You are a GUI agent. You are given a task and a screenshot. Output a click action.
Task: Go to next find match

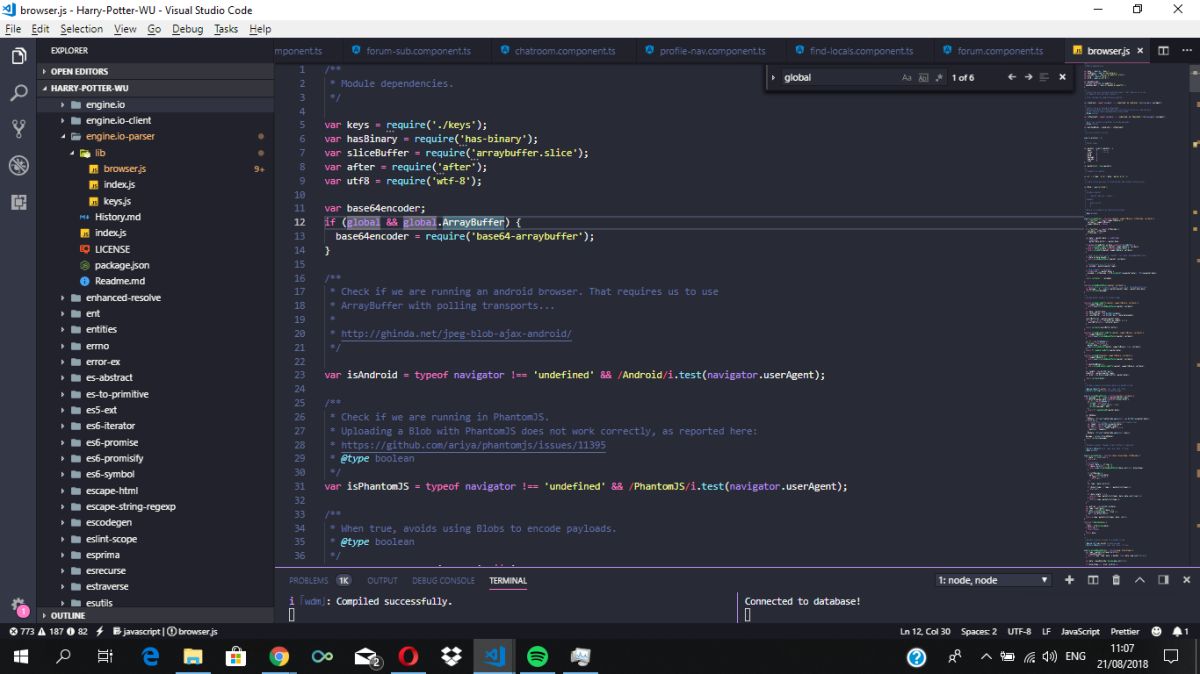tap(1028, 77)
